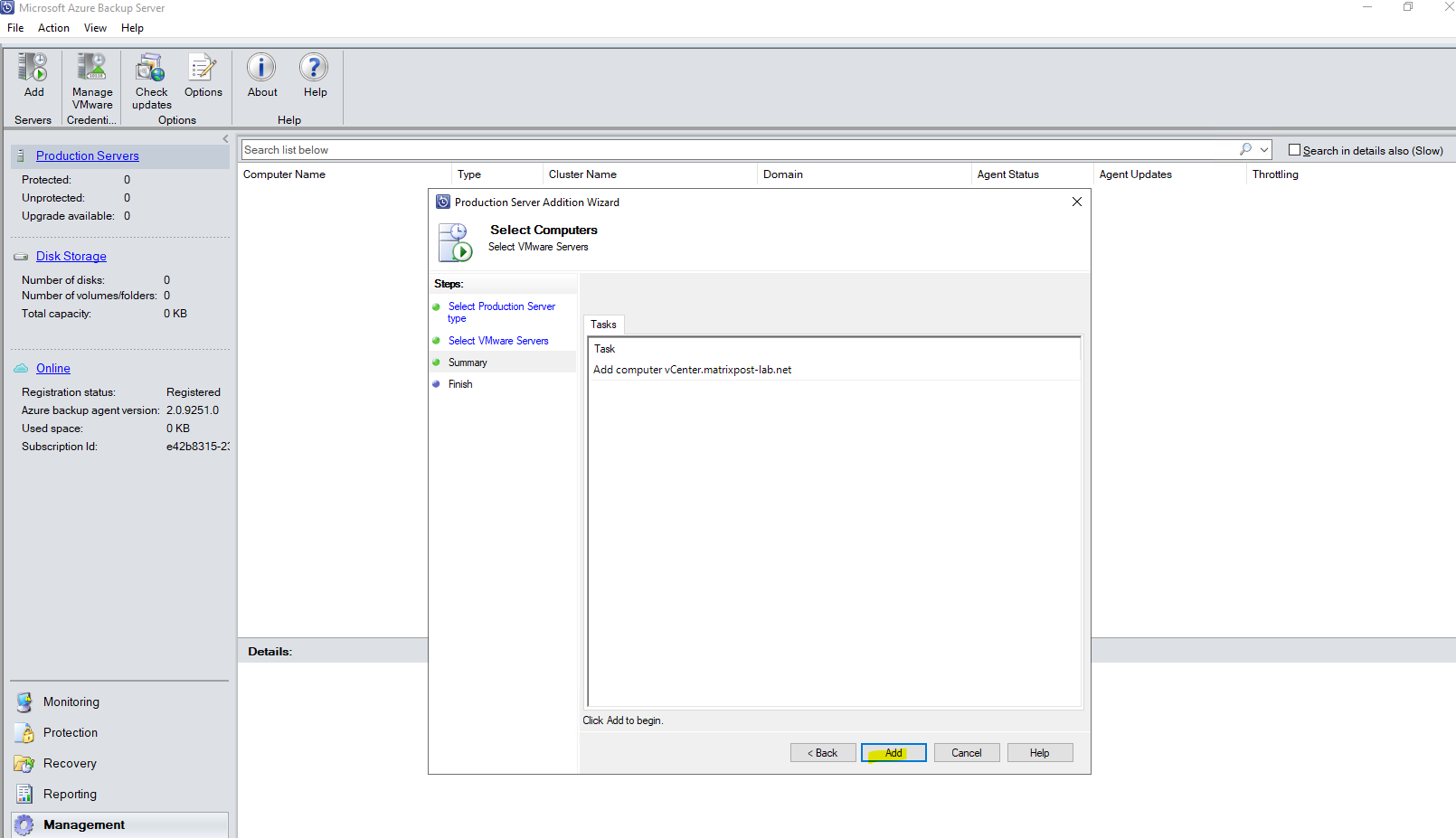1456x838 pixels.
Task: Click the Azure backup agent version value 2.0.9251.0
Action: (193, 410)
